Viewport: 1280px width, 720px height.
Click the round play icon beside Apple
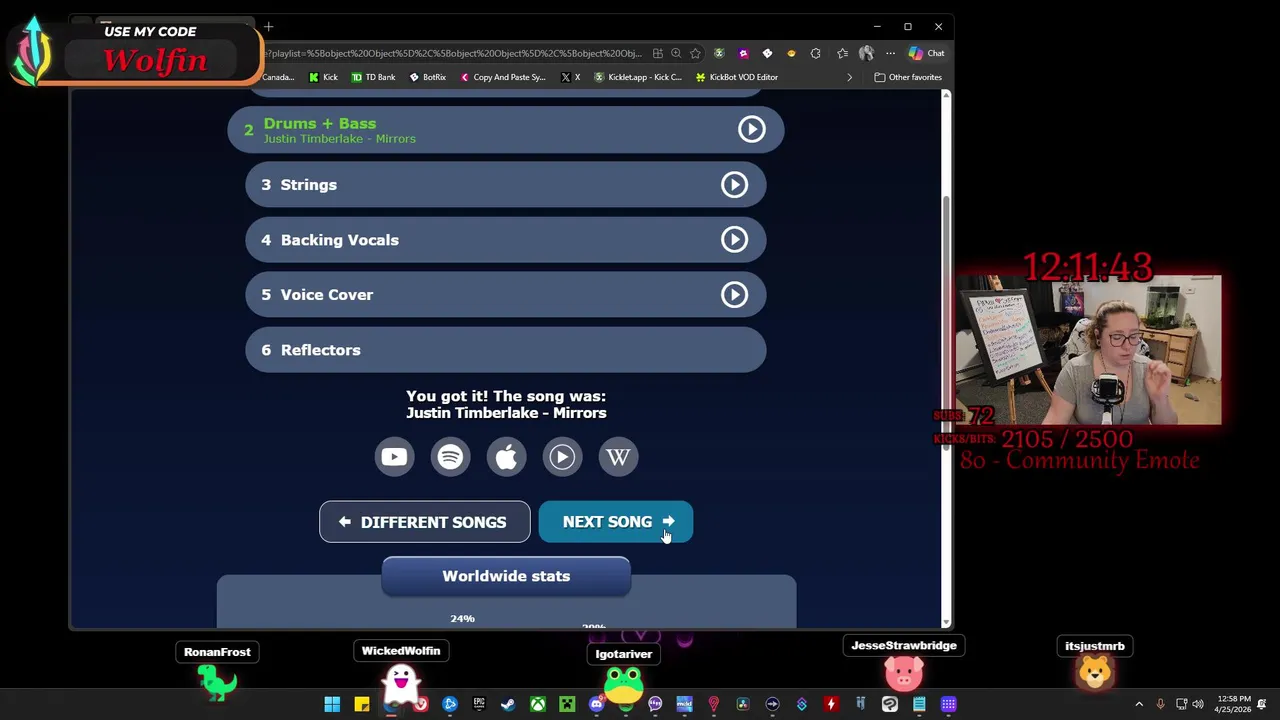coord(562,457)
